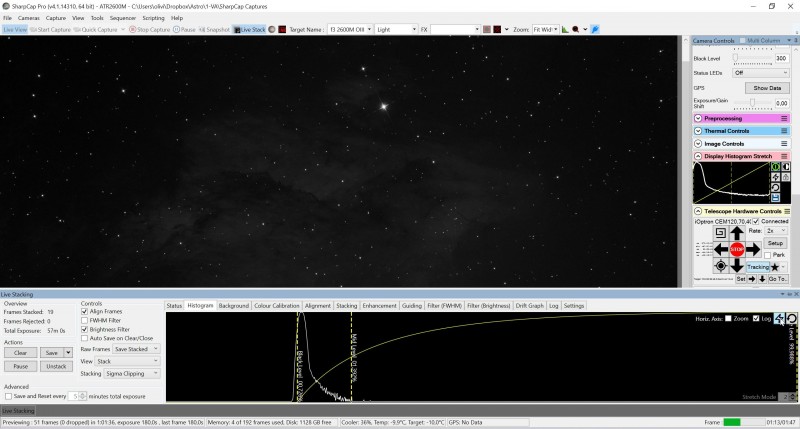
Task: Open the Raw Frames Save Stacked dropdown
Action: (136, 349)
